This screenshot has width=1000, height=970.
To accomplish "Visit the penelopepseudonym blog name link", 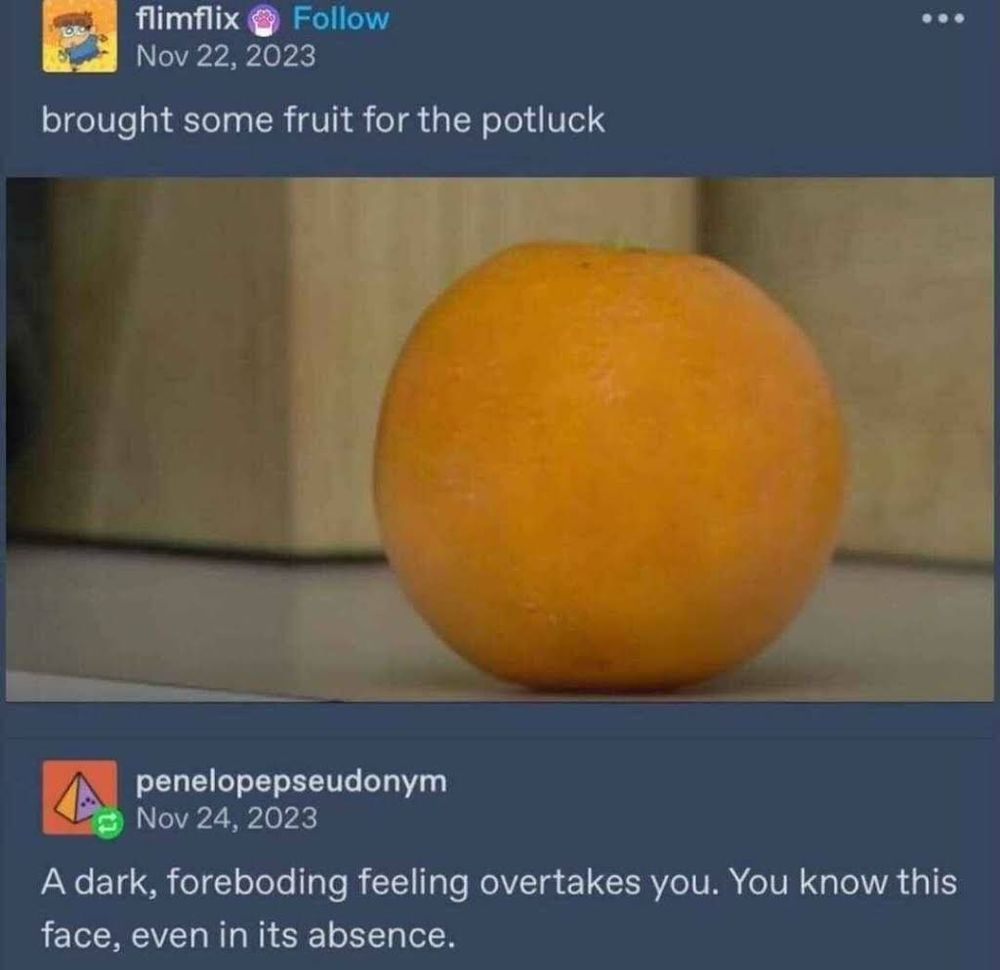I will 291,783.
